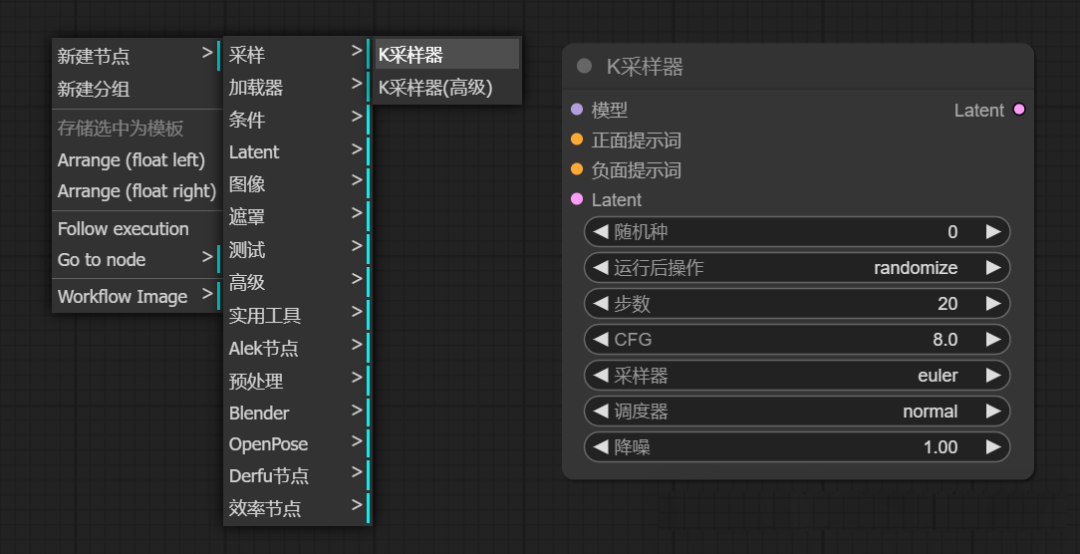Expand the 测试 category

point(298,249)
